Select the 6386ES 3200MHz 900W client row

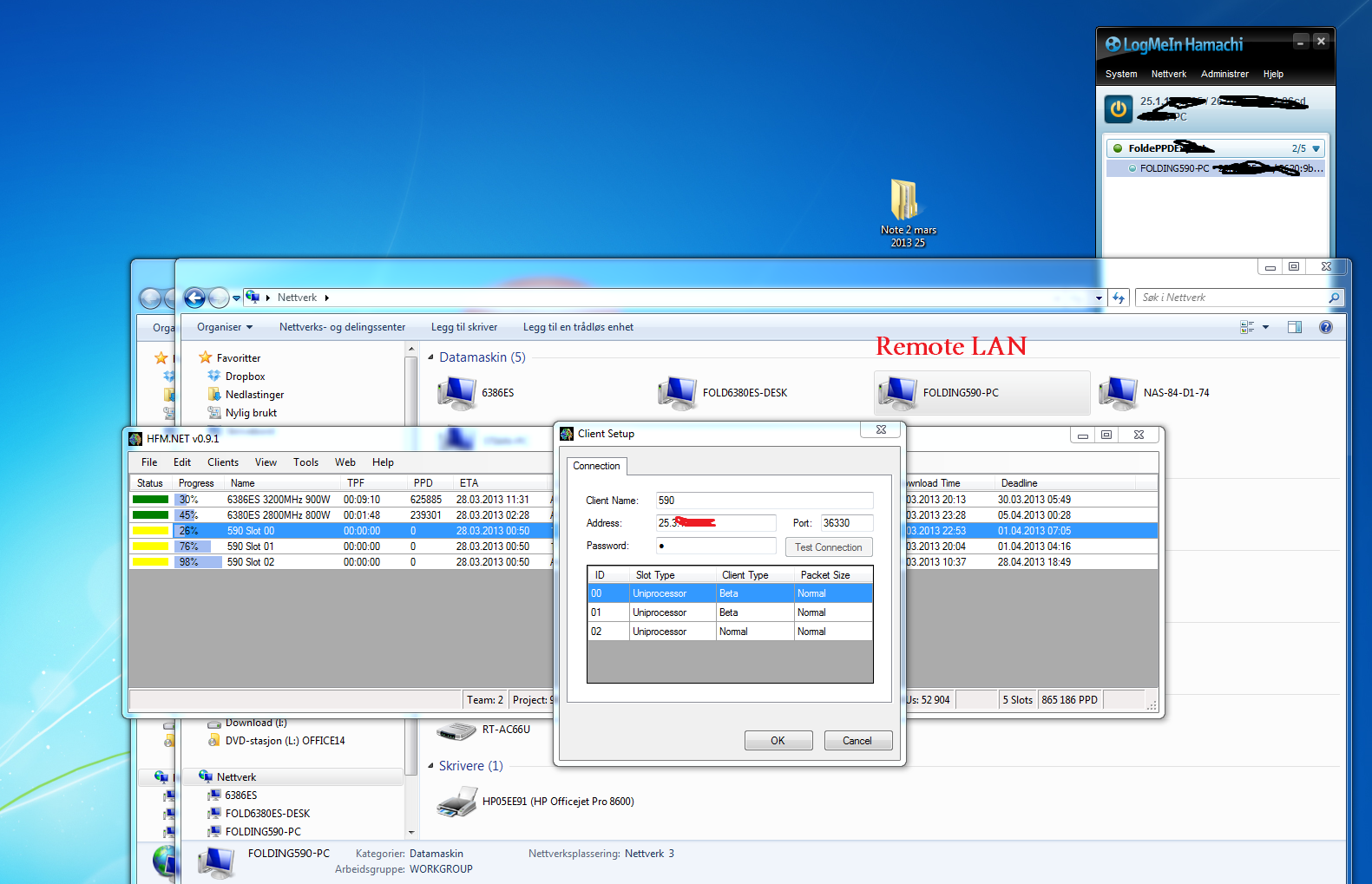coord(341,500)
